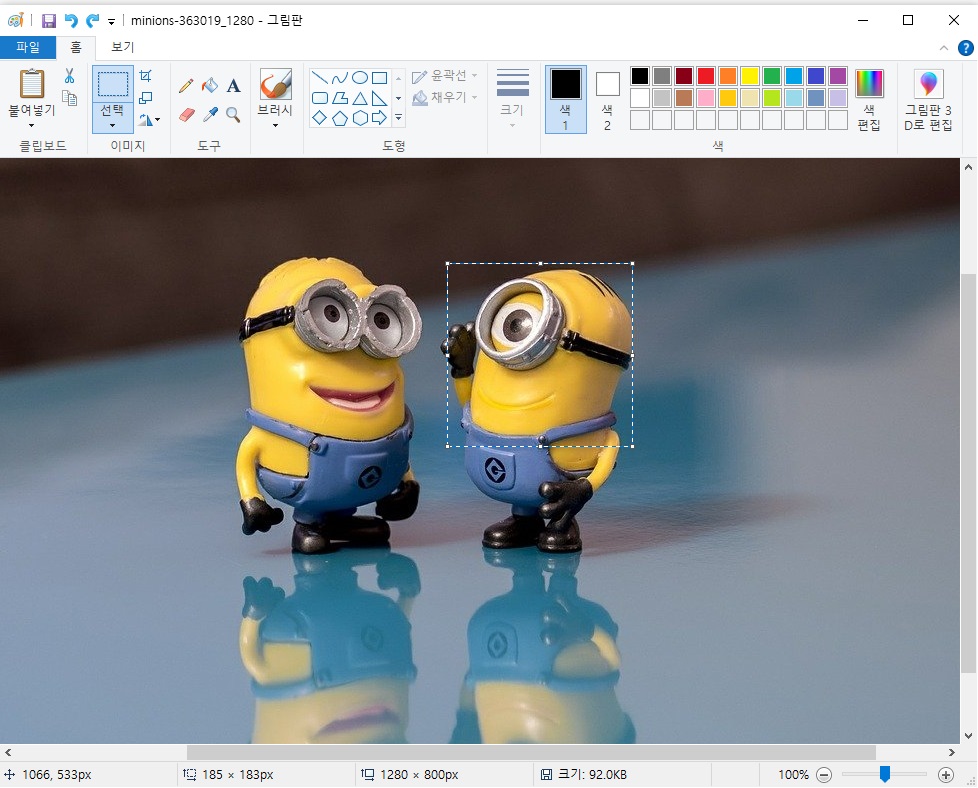Pick the dark red color swatch
Viewport: 978px width, 788px height.
(684, 76)
